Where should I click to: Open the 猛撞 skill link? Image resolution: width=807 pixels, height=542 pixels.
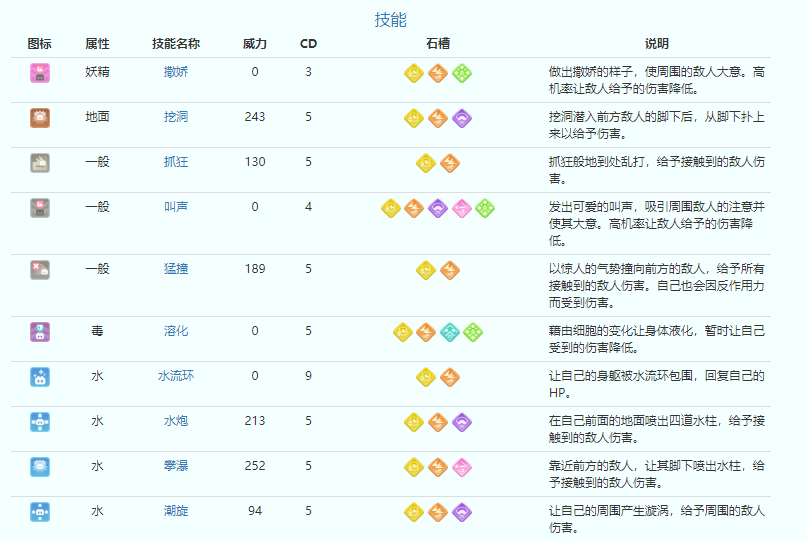[x=176, y=269]
